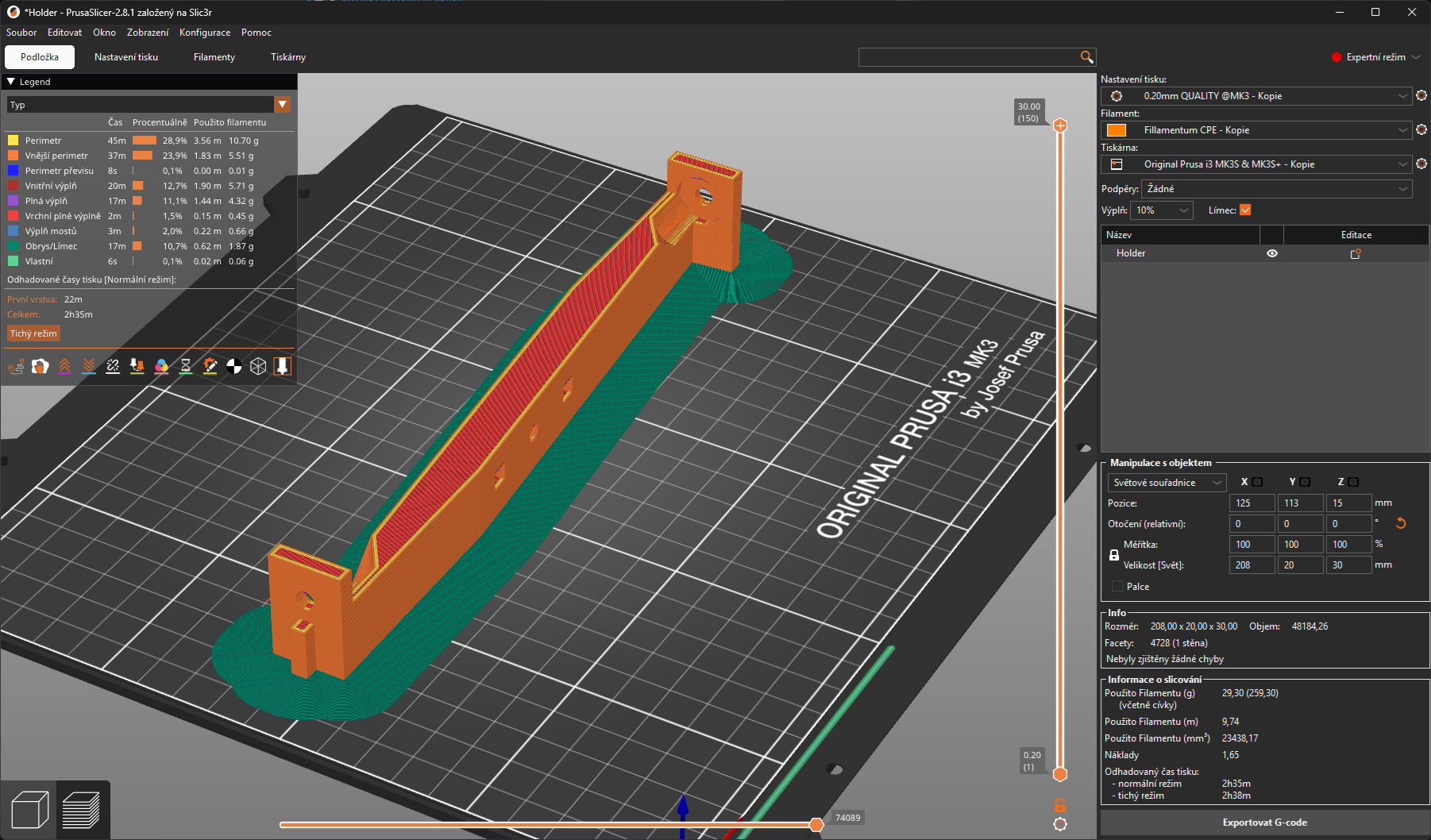Enable the Palce checkbox
Screen dimensions: 1431x840
coord(1117,587)
